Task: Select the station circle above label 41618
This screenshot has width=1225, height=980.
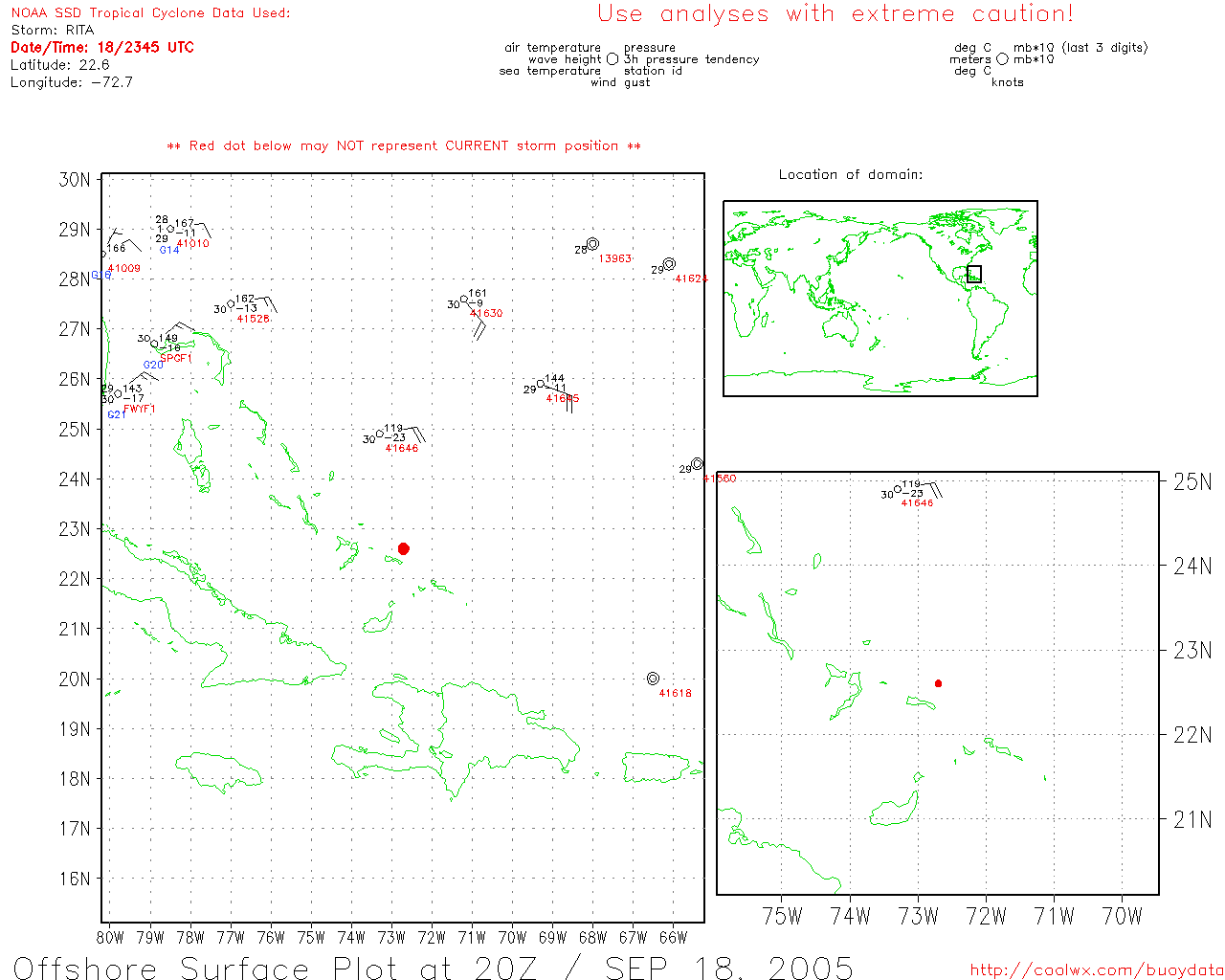Action: pos(653,679)
